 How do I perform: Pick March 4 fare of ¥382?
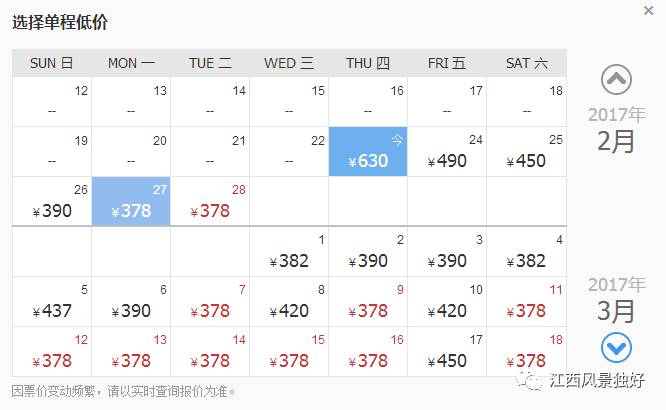point(526,252)
